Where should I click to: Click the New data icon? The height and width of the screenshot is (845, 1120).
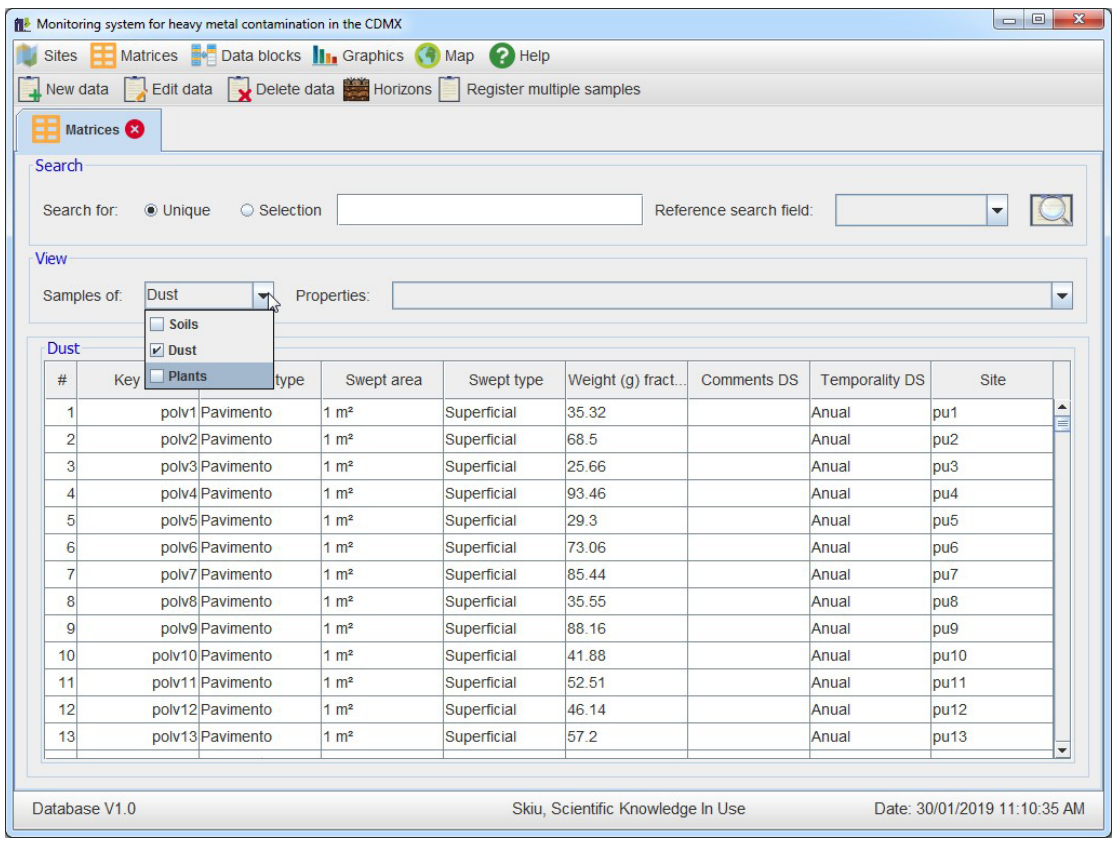coord(30,90)
